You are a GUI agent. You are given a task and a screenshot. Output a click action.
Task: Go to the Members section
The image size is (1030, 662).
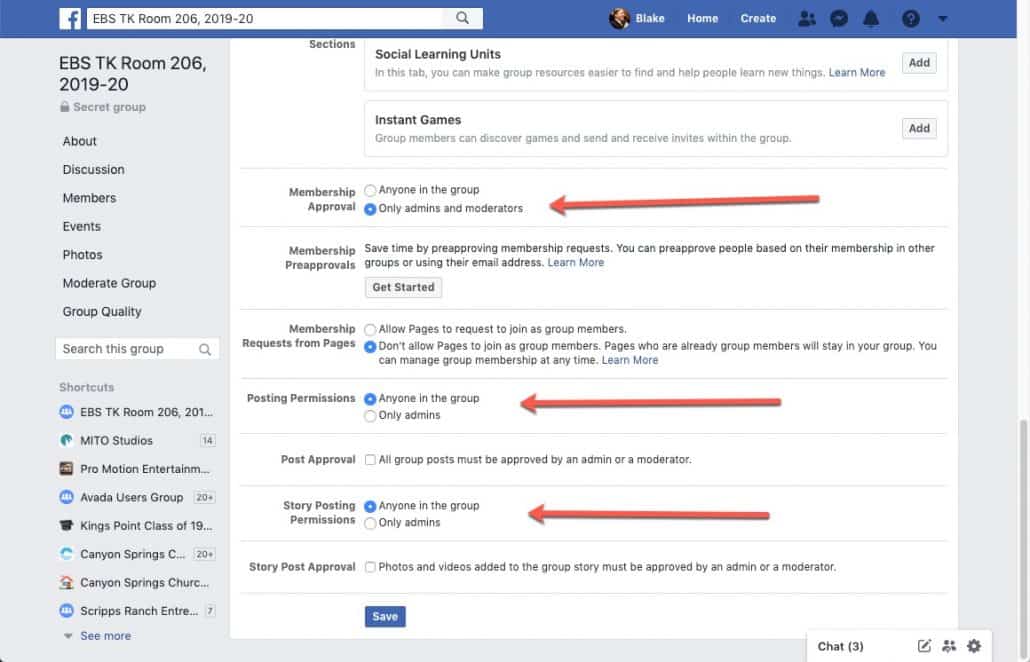(89, 197)
